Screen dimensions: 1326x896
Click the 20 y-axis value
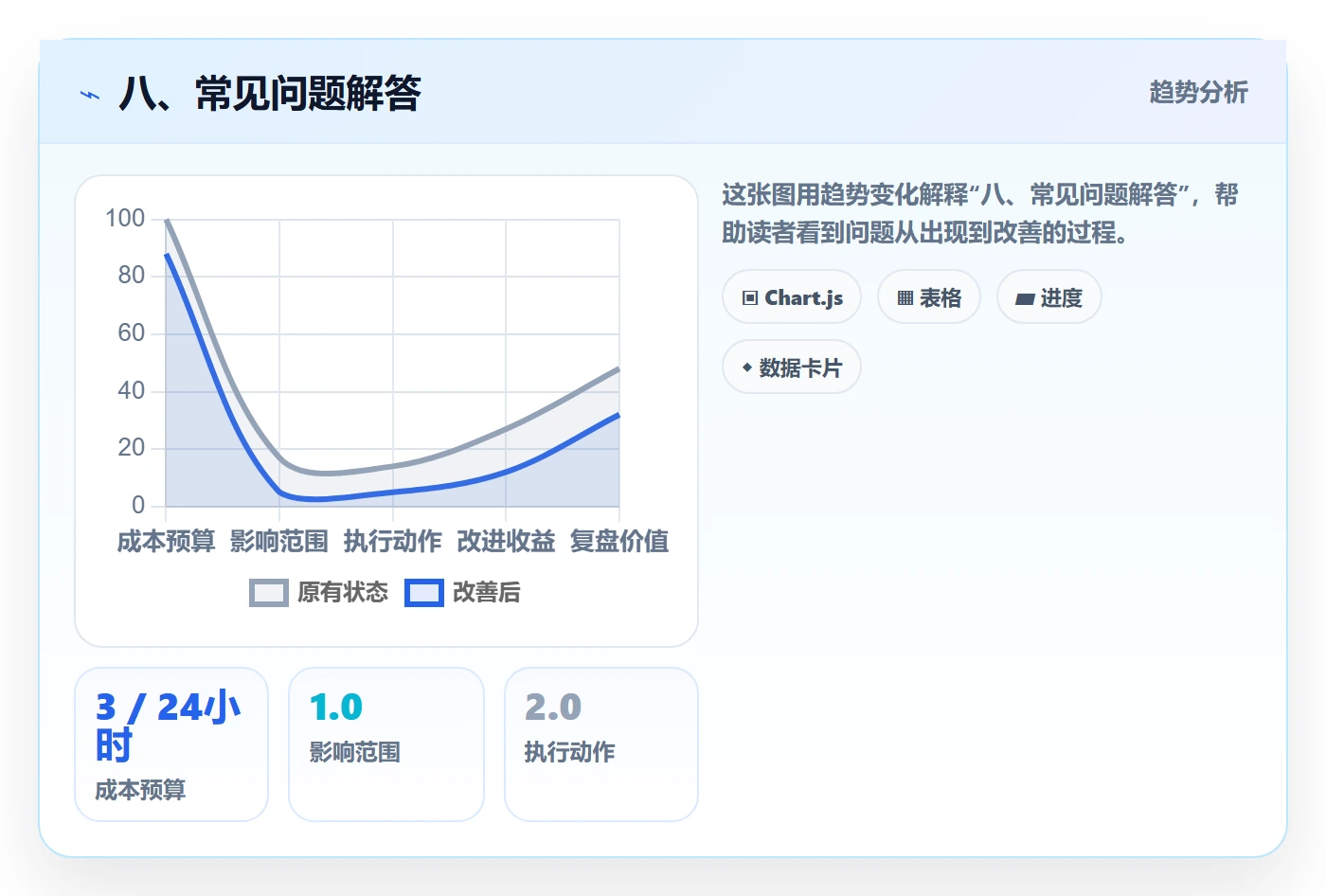[132, 448]
